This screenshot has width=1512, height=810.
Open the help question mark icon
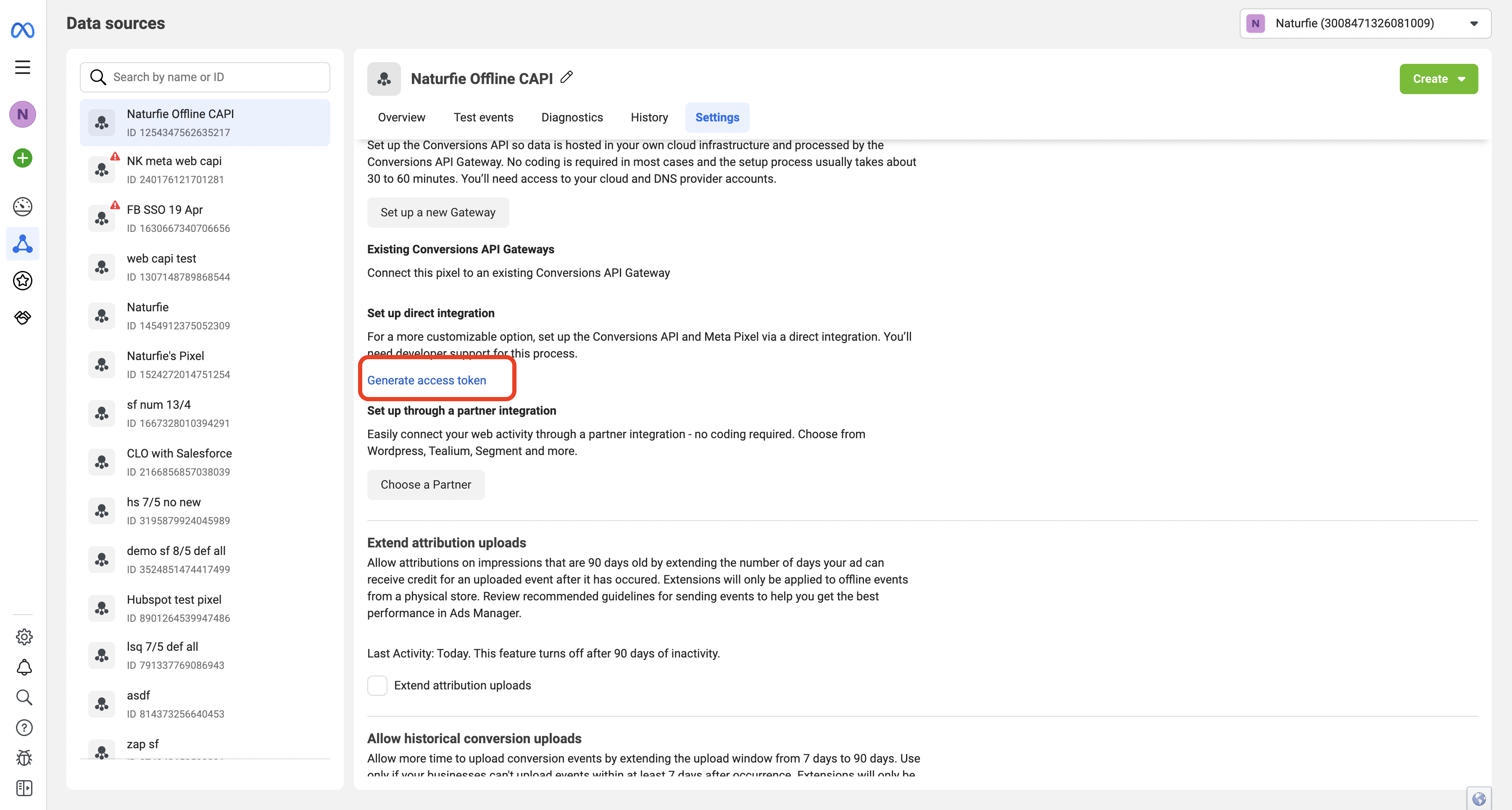point(24,728)
